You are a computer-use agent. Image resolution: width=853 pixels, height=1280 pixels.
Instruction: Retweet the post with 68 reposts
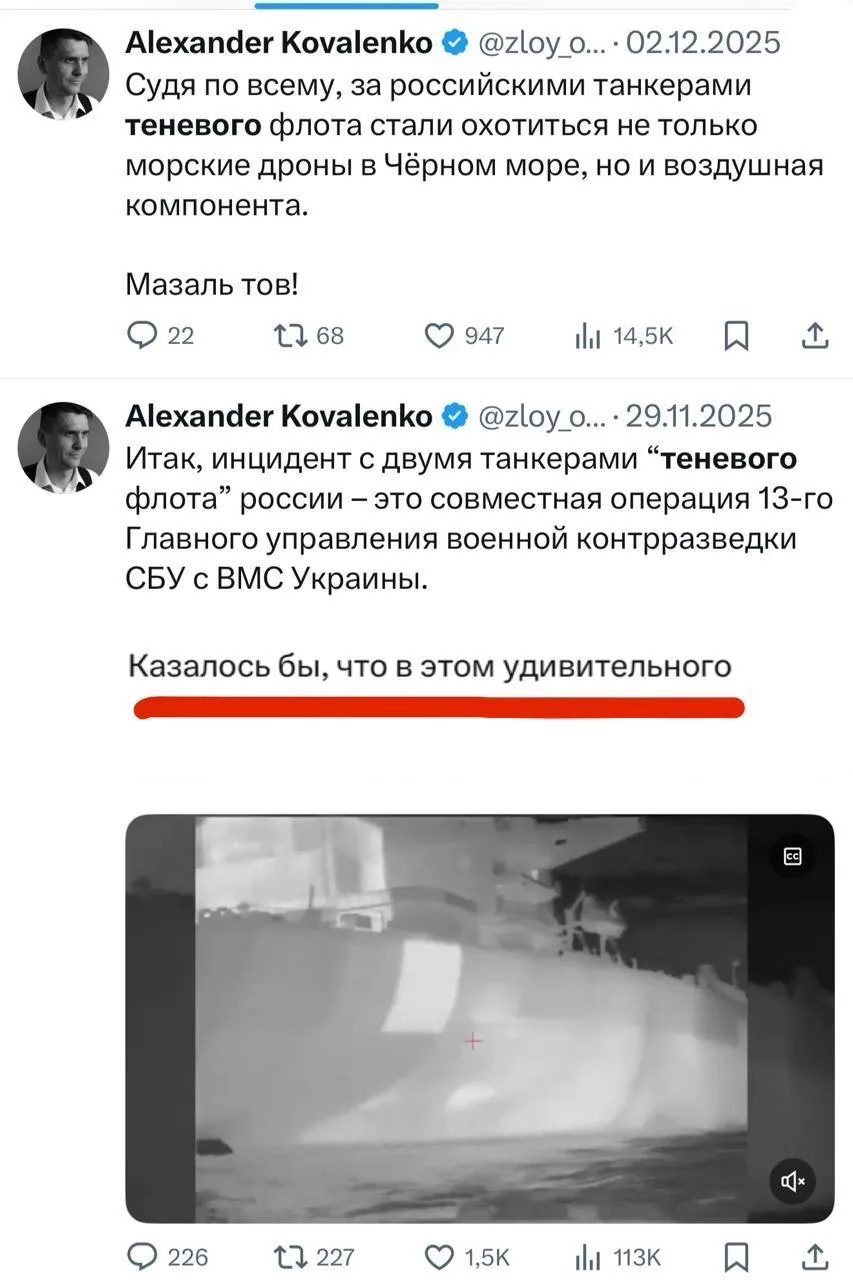(307, 336)
